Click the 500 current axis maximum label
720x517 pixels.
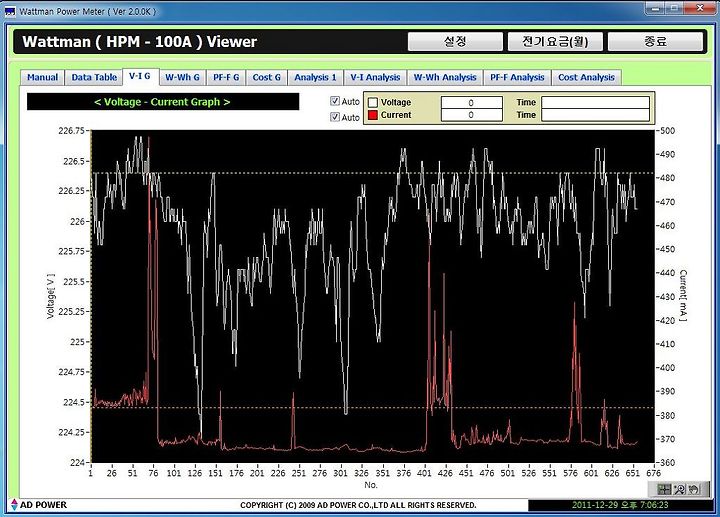[x=668, y=130]
